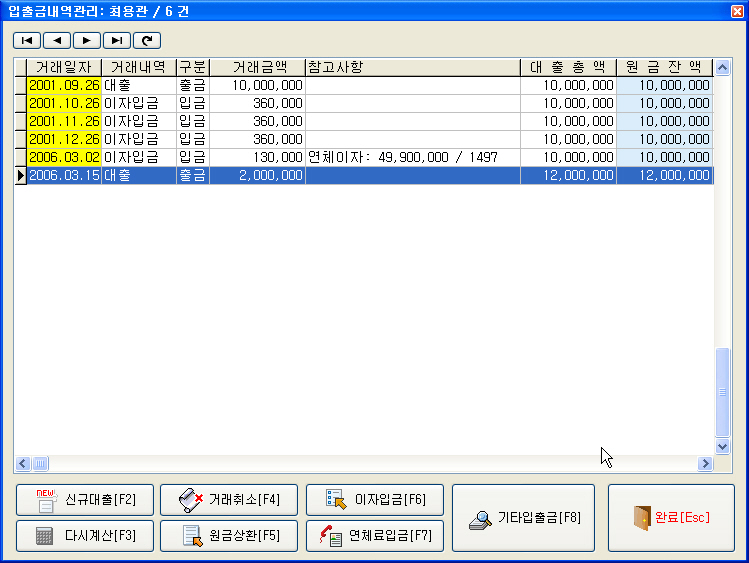Viewport: 749px width, 563px height.
Task: Click 입금 cell in 2001.12.26 row
Action: pyautogui.click(x=193, y=139)
